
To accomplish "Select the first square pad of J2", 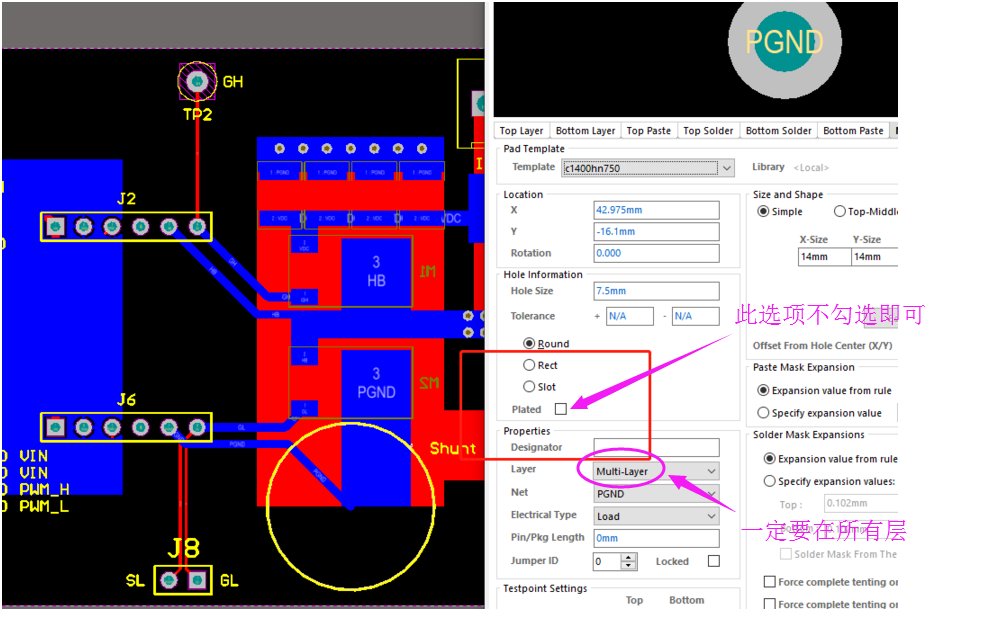I will pyautogui.click(x=55, y=226).
